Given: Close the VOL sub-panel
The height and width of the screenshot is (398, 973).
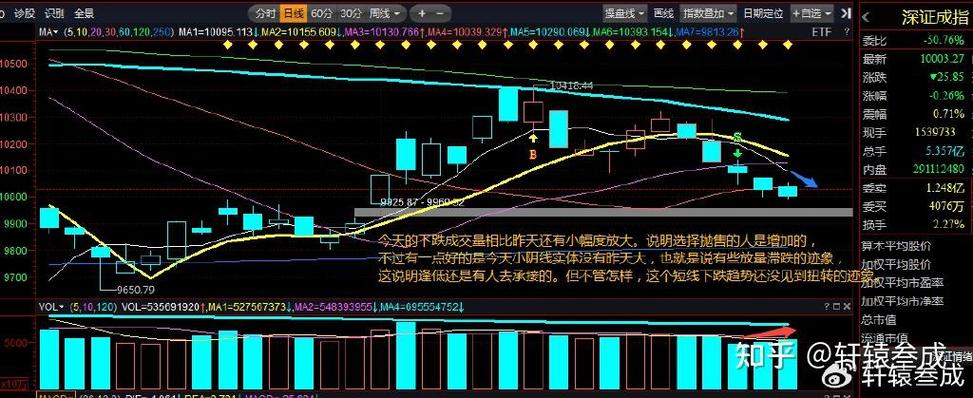Looking at the screenshot, I should [846, 307].
